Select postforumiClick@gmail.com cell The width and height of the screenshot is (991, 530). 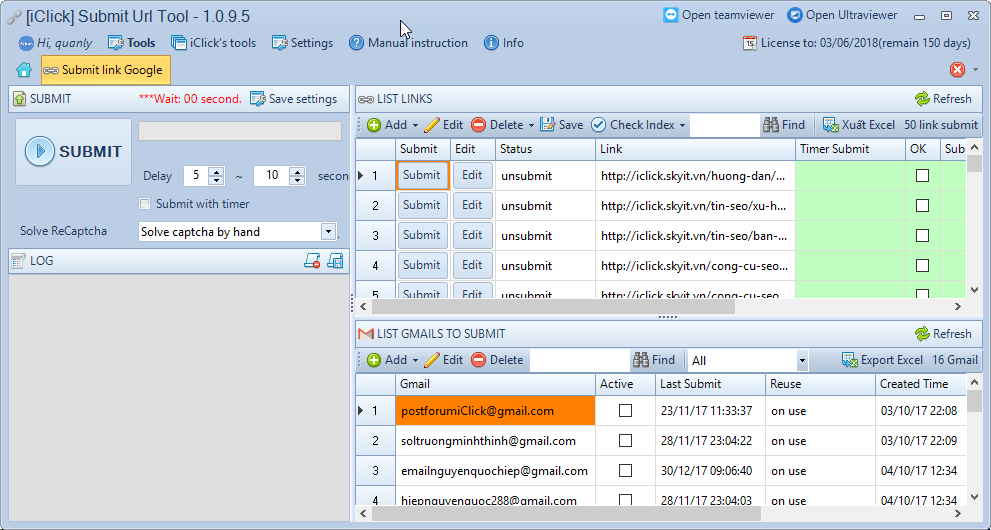495,411
